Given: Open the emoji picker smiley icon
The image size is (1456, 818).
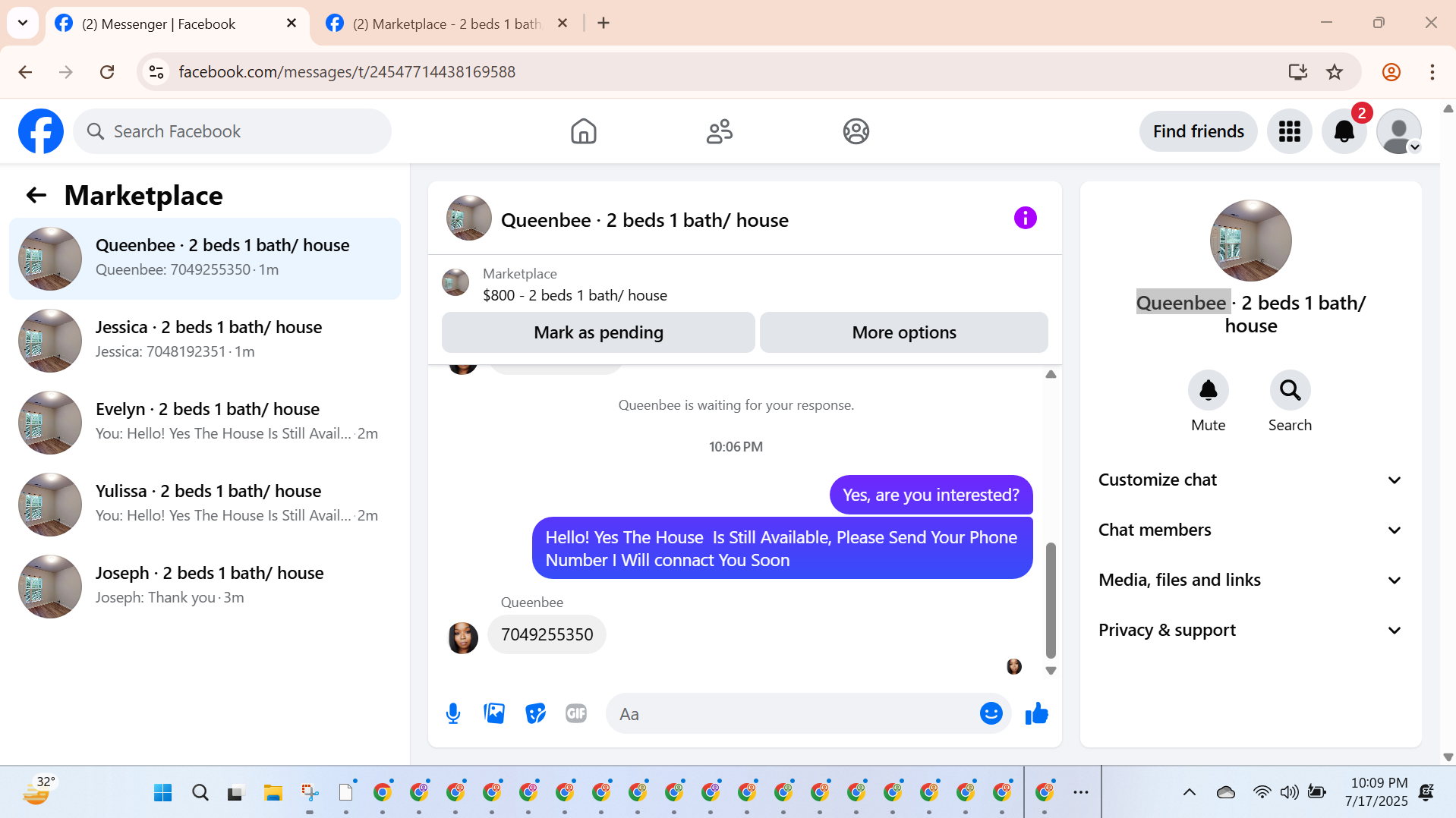Looking at the screenshot, I should pos(991,713).
